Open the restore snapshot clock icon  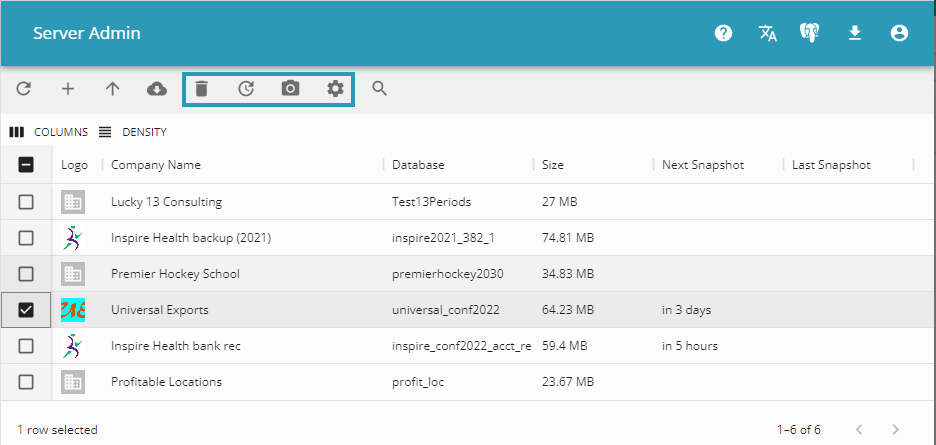tap(246, 89)
